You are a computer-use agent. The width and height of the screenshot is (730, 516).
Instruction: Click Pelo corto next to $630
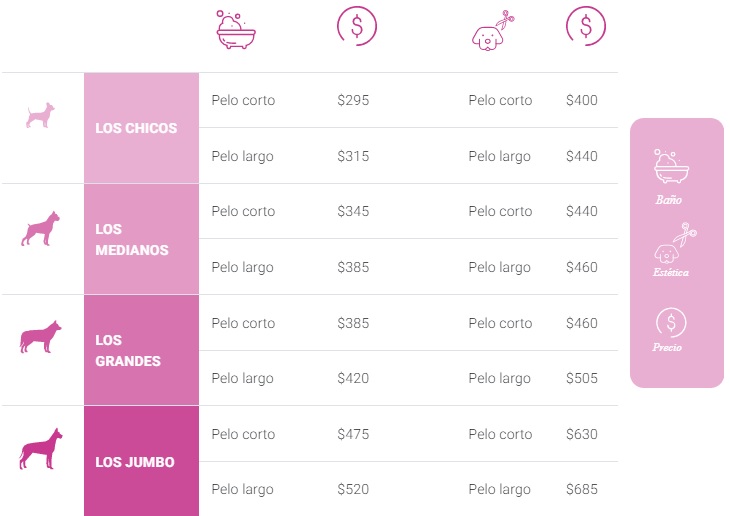pos(500,434)
